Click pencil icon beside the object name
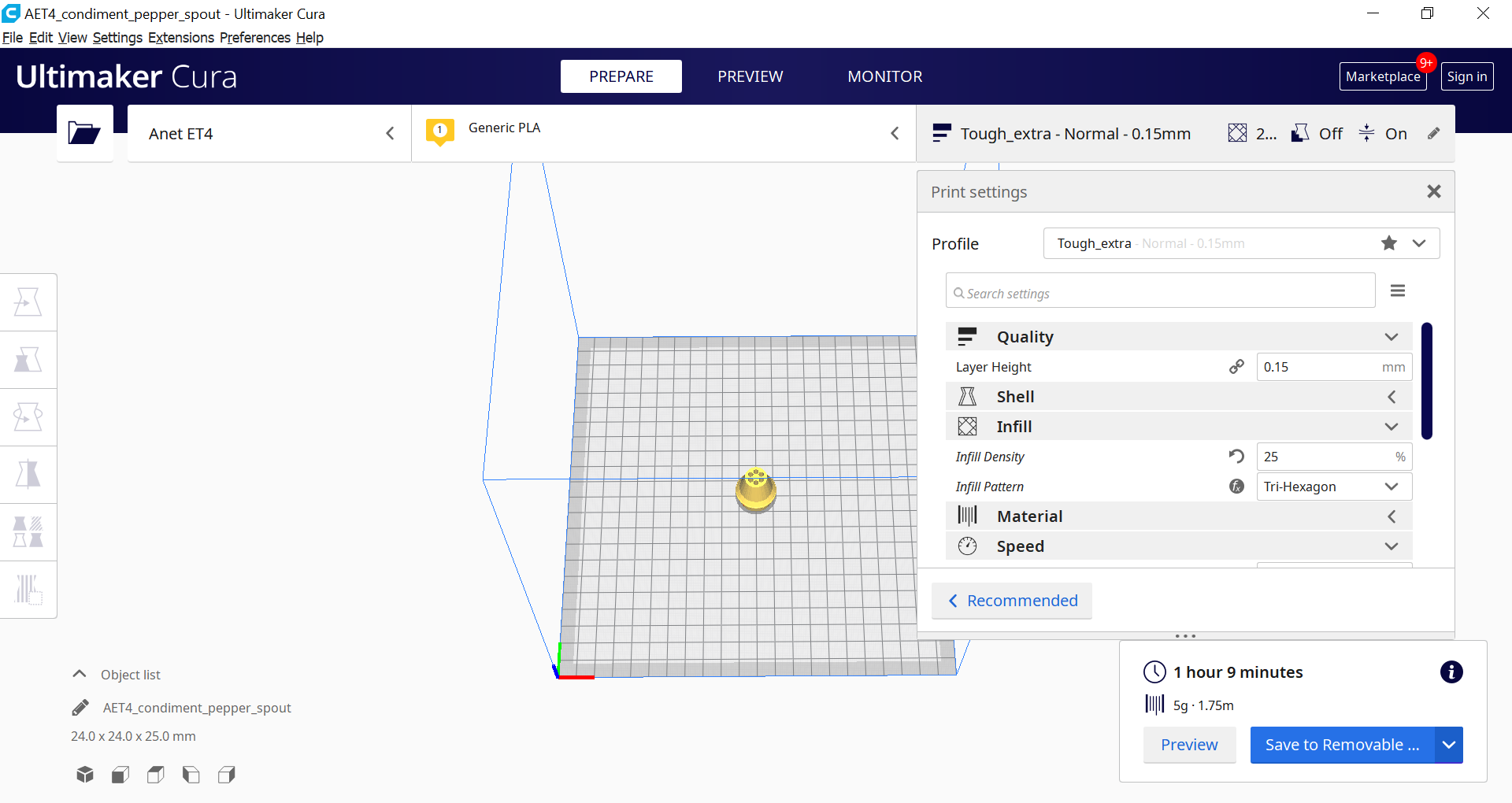The width and height of the screenshot is (1512, 803). pyautogui.click(x=80, y=708)
